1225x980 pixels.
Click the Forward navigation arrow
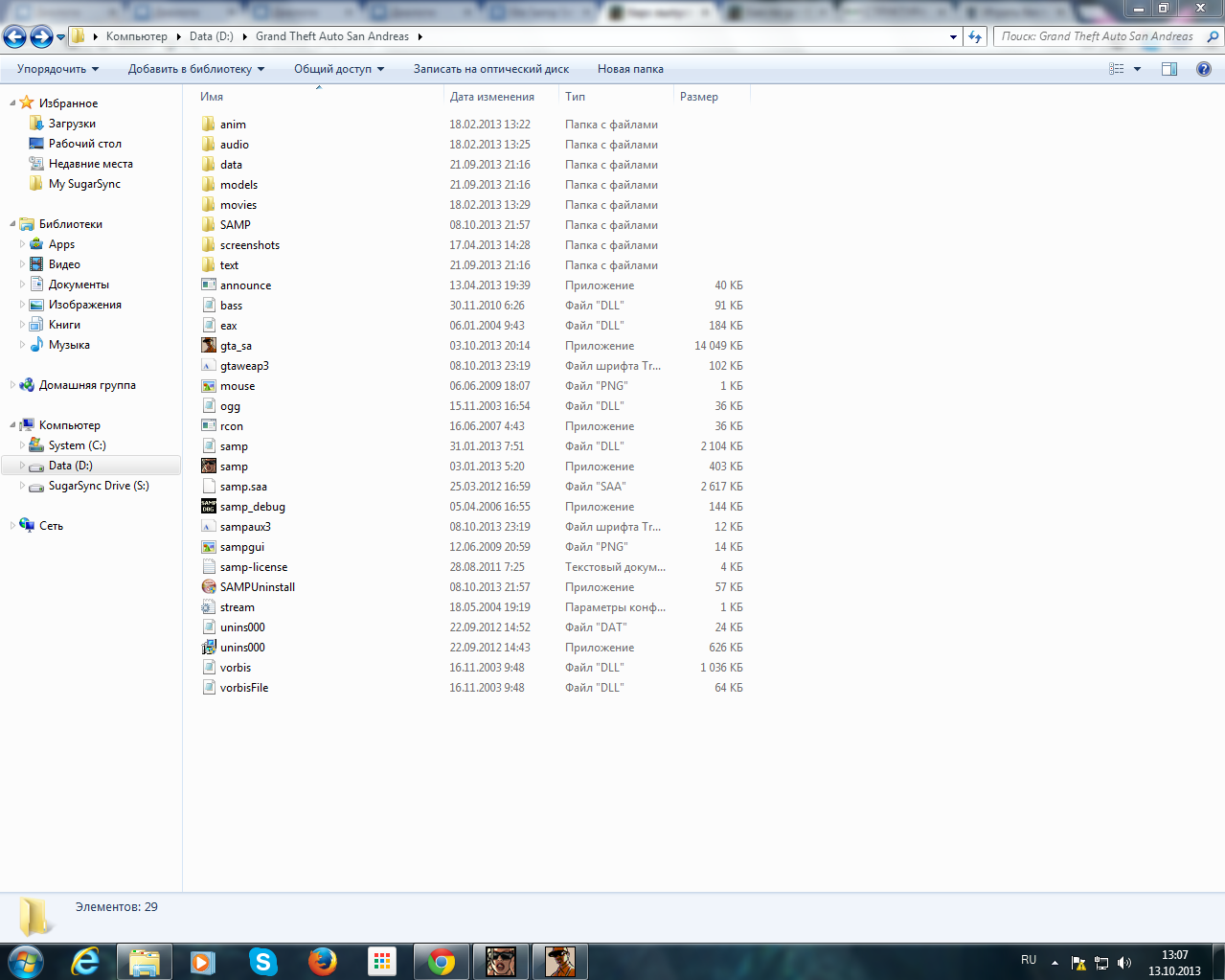pyautogui.click(x=41, y=36)
